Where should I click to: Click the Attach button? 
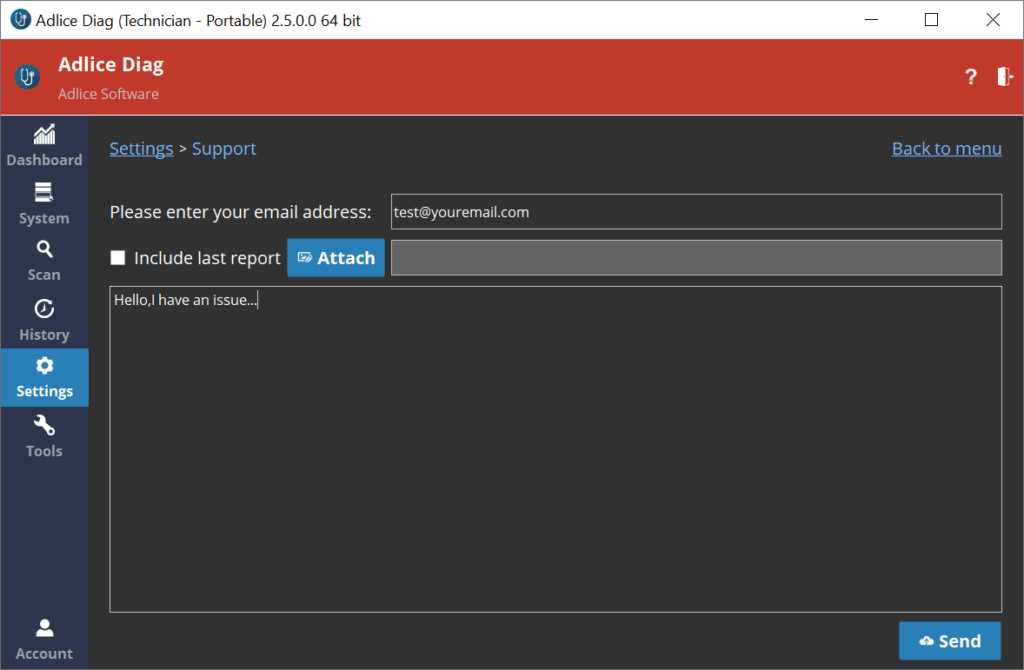336,258
